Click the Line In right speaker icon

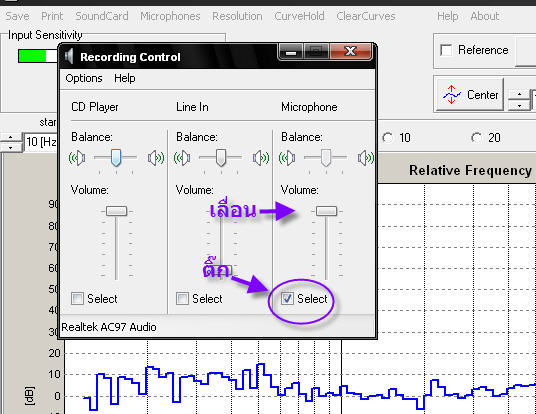[x=261, y=158]
